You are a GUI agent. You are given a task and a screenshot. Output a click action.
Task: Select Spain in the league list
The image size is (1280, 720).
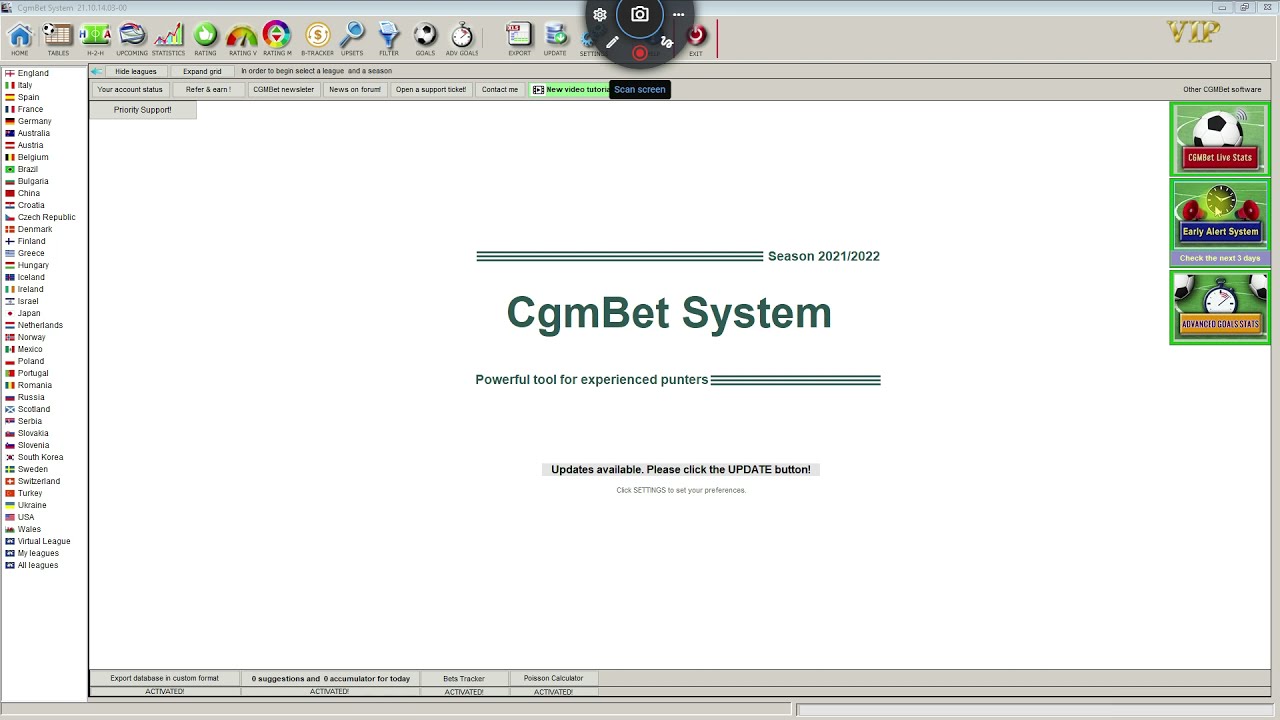28,97
